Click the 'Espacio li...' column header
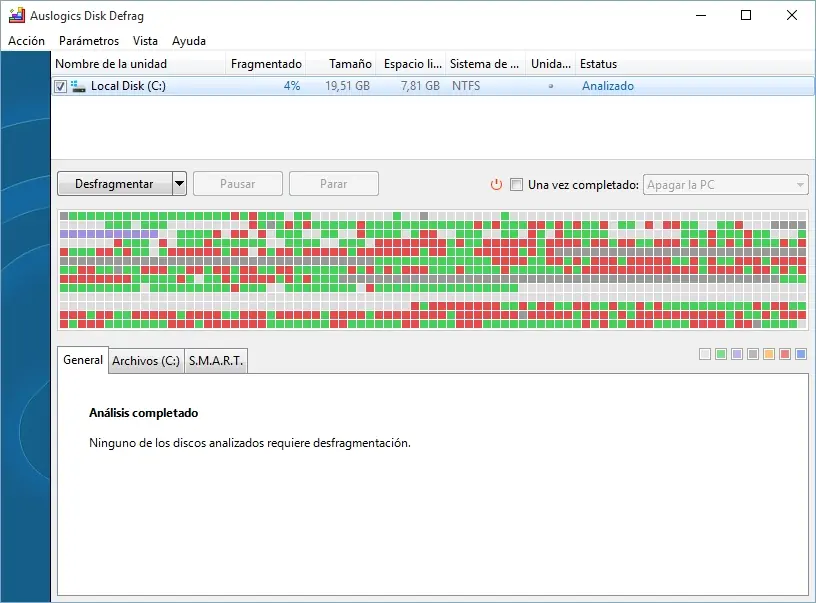 coord(411,64)
